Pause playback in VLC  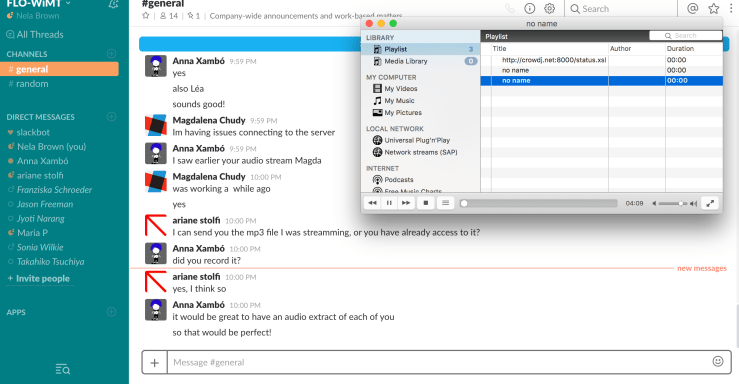389,203
